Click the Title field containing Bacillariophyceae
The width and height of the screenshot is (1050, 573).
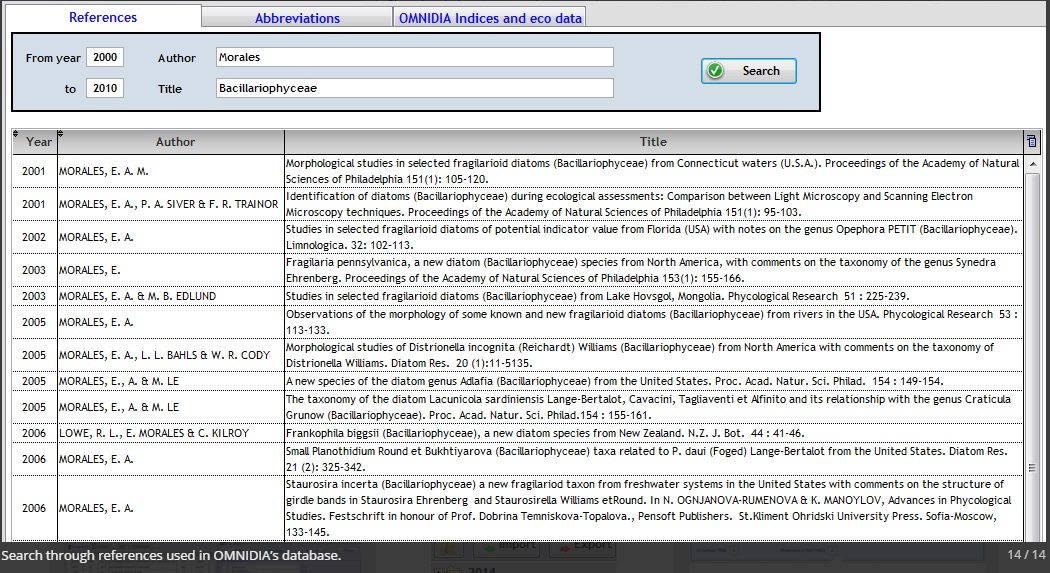pos(414,89)
